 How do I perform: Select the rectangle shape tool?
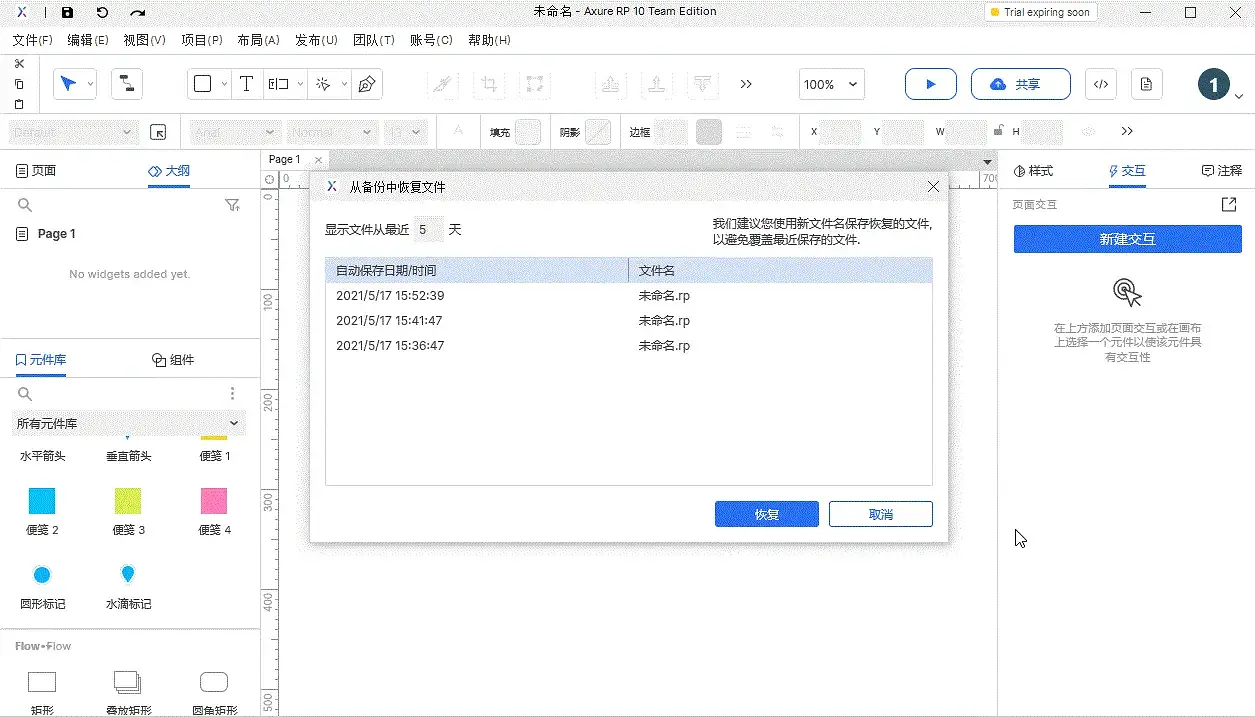203,84
